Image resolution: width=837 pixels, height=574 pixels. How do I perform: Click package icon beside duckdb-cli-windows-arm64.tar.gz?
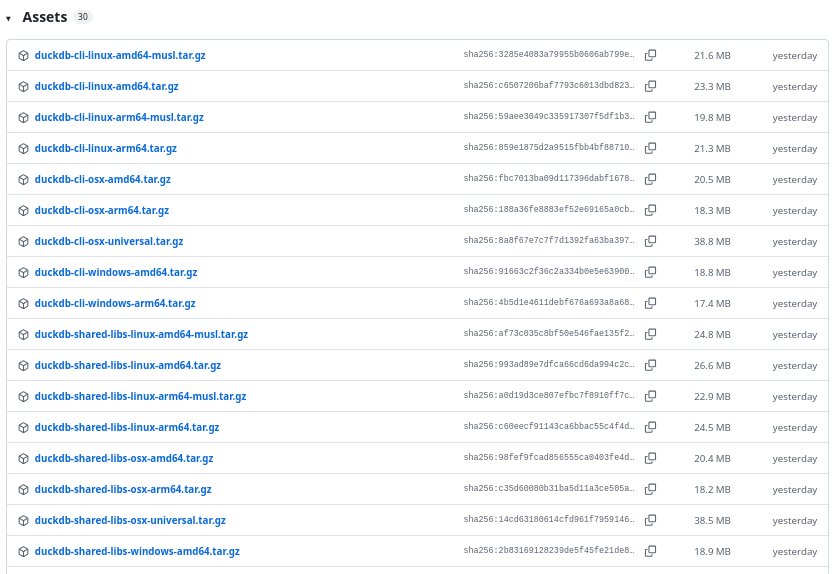(x=23, y=303)
